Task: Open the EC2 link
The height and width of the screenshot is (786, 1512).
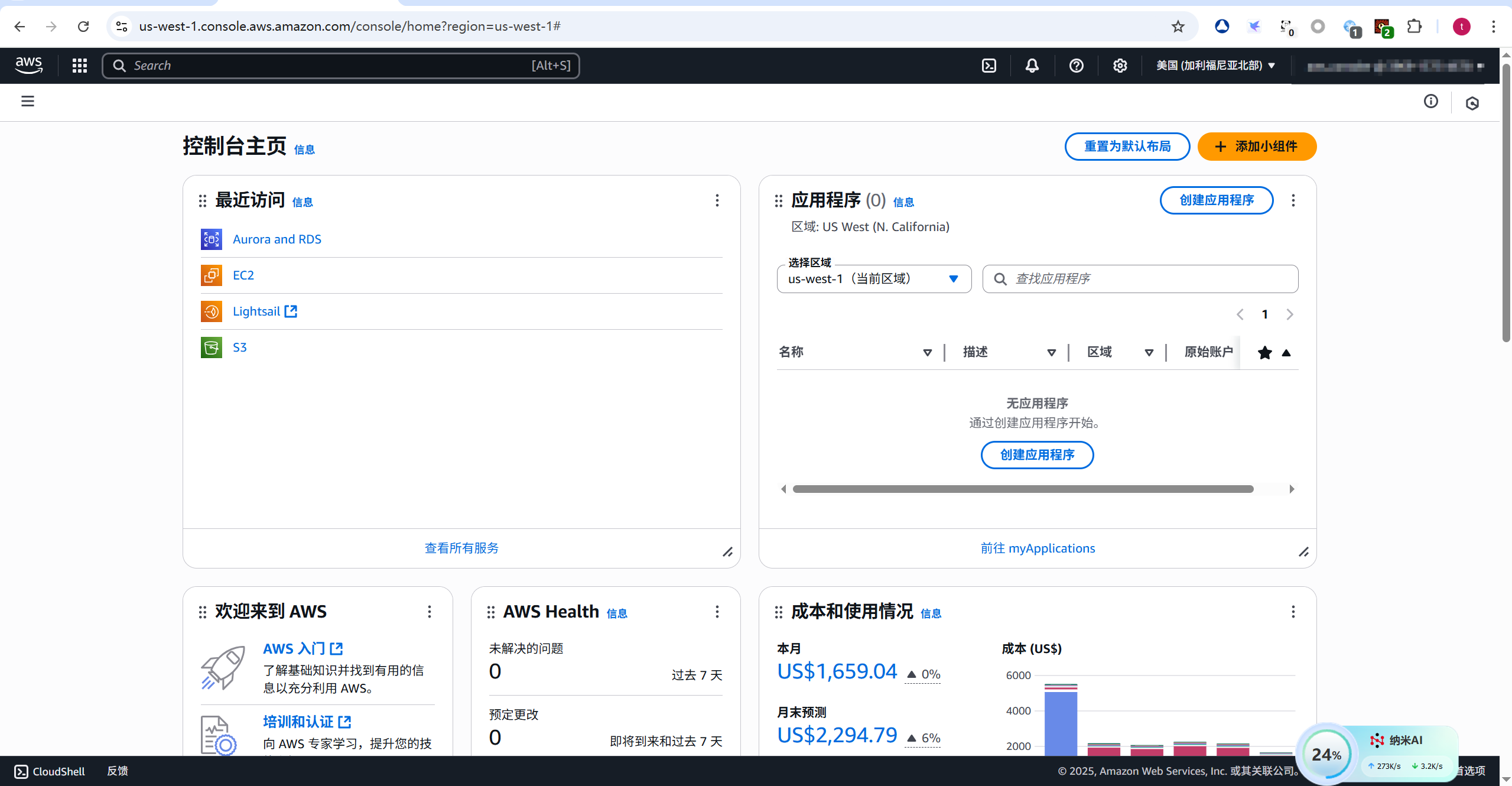Action: point(243,275)
